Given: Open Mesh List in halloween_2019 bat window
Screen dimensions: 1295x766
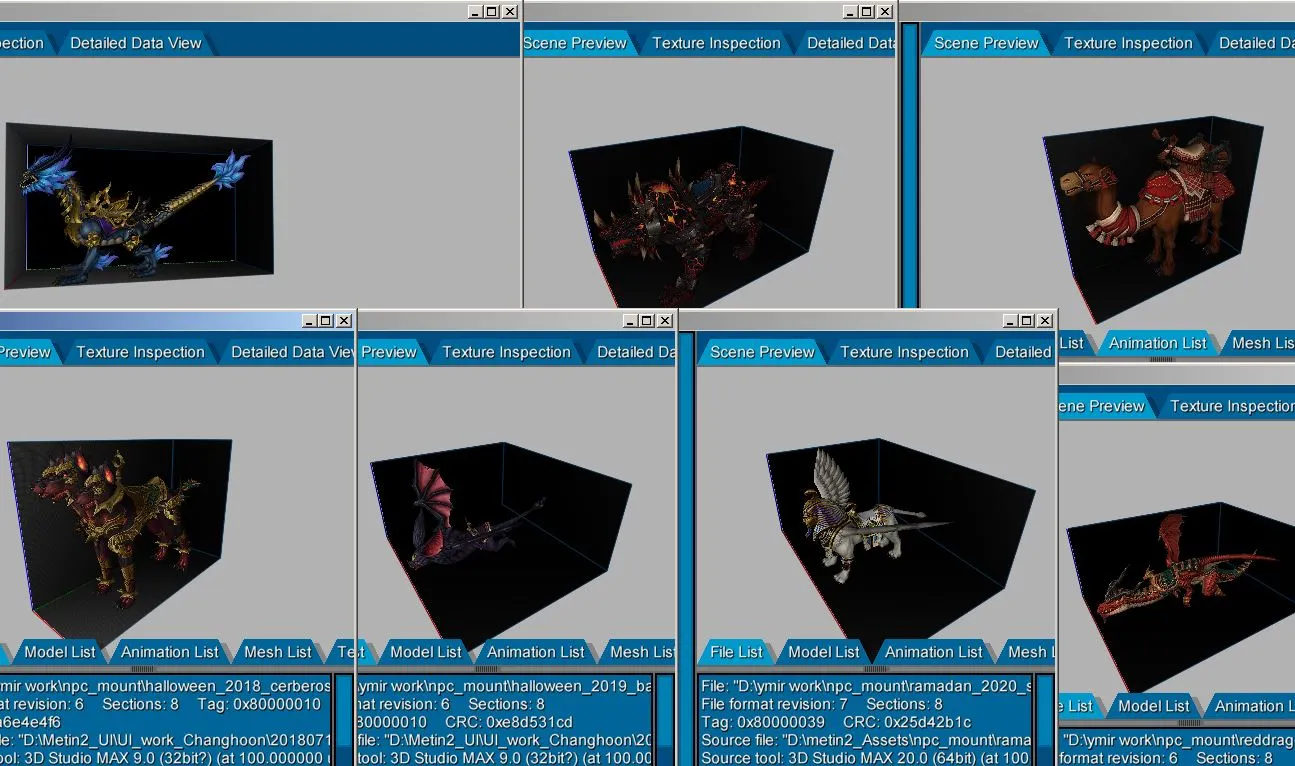Looking at the screenshot, I should (640, 652).
